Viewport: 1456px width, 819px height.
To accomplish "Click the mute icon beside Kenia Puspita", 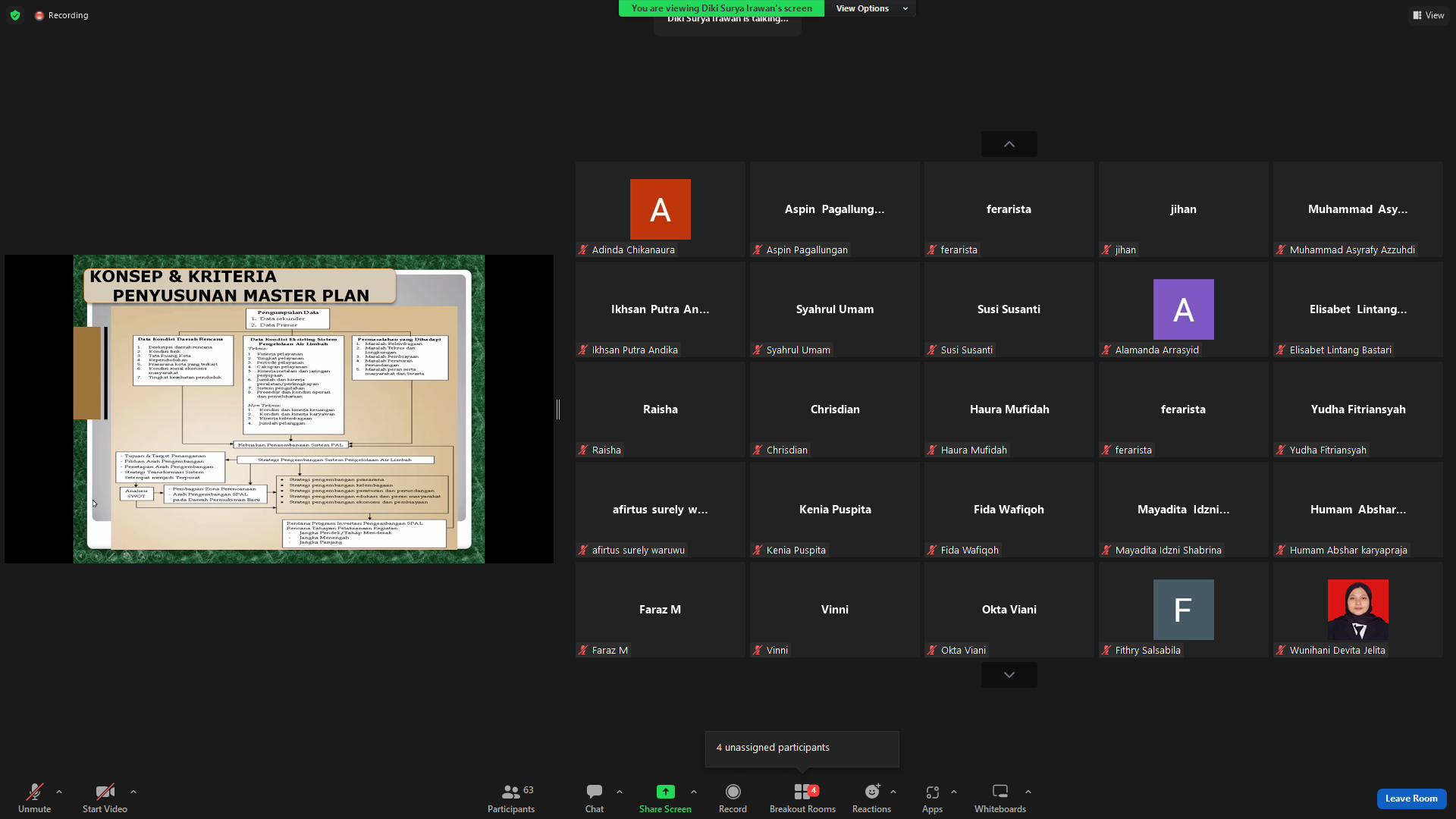I will point(758,551).
